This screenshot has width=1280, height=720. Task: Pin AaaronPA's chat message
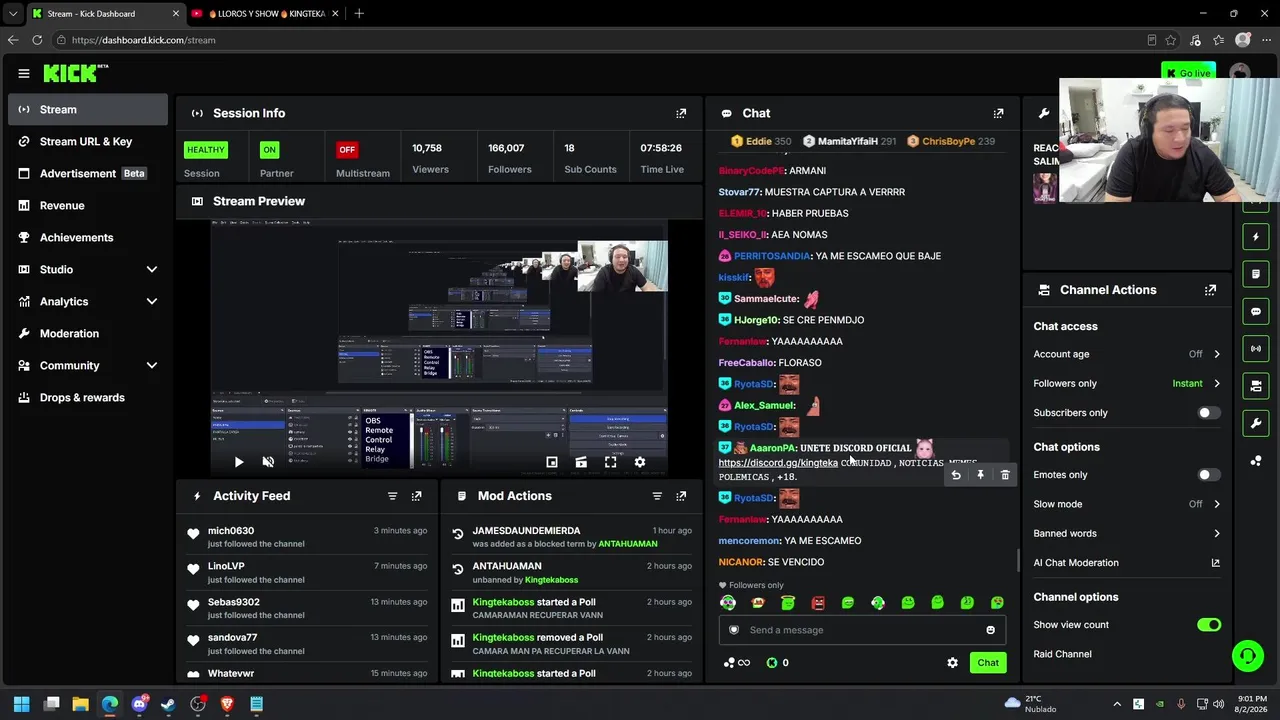pos(980,475)
